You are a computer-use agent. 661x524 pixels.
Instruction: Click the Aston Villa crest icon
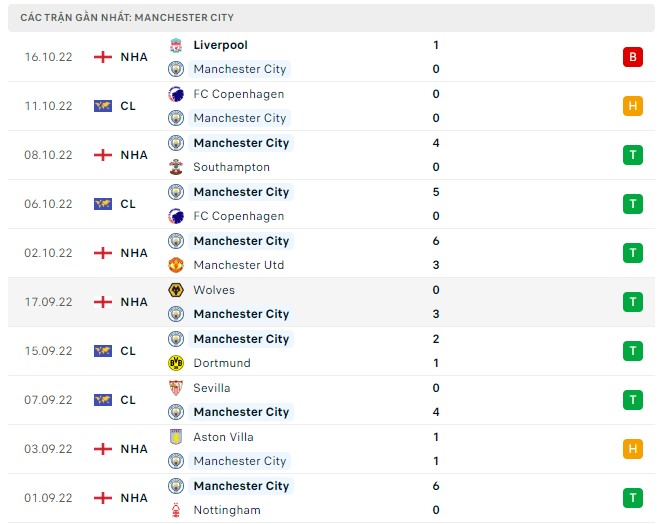click(x=176, y=437)
